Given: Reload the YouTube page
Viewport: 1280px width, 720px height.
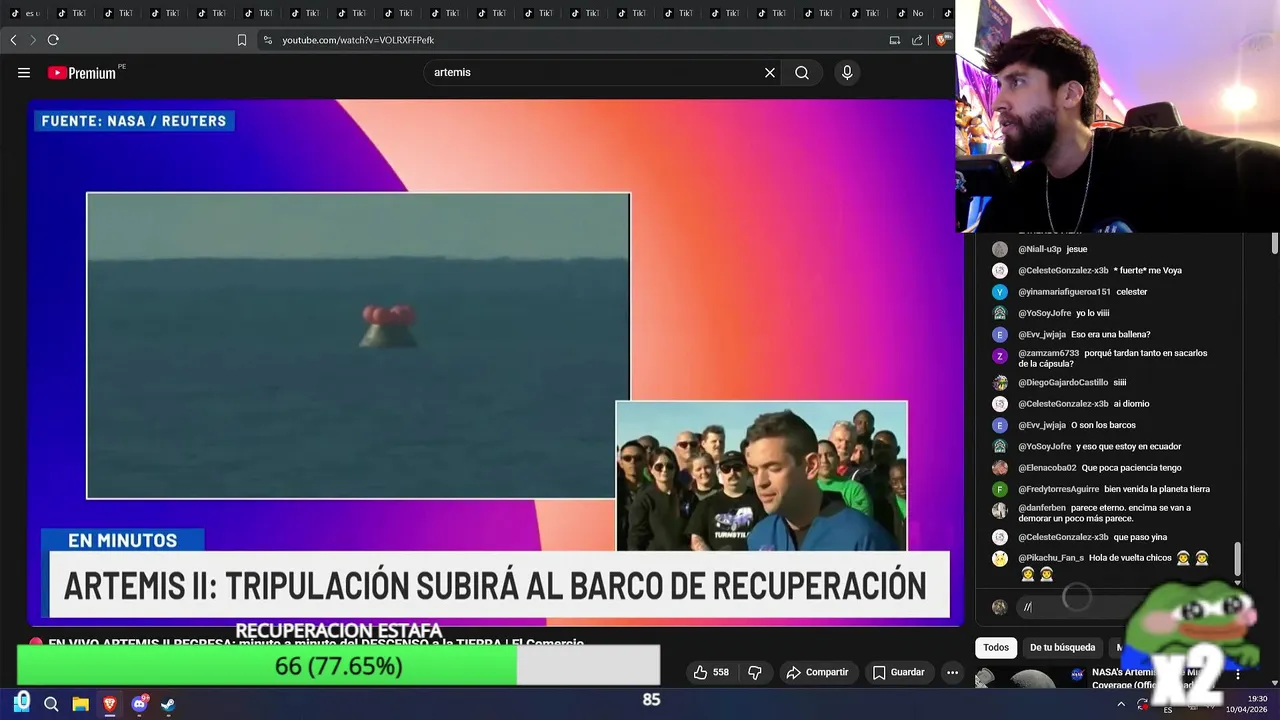Looking at the screenshot, I should click(x=53, y=40).
